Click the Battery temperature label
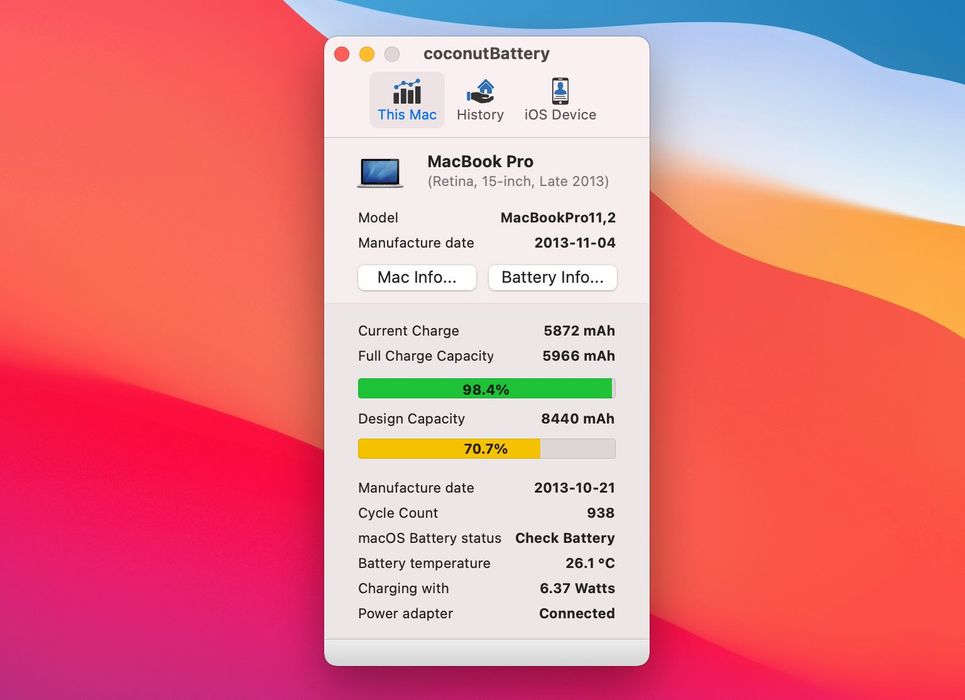The image size is (965, 700). (424, 563)
